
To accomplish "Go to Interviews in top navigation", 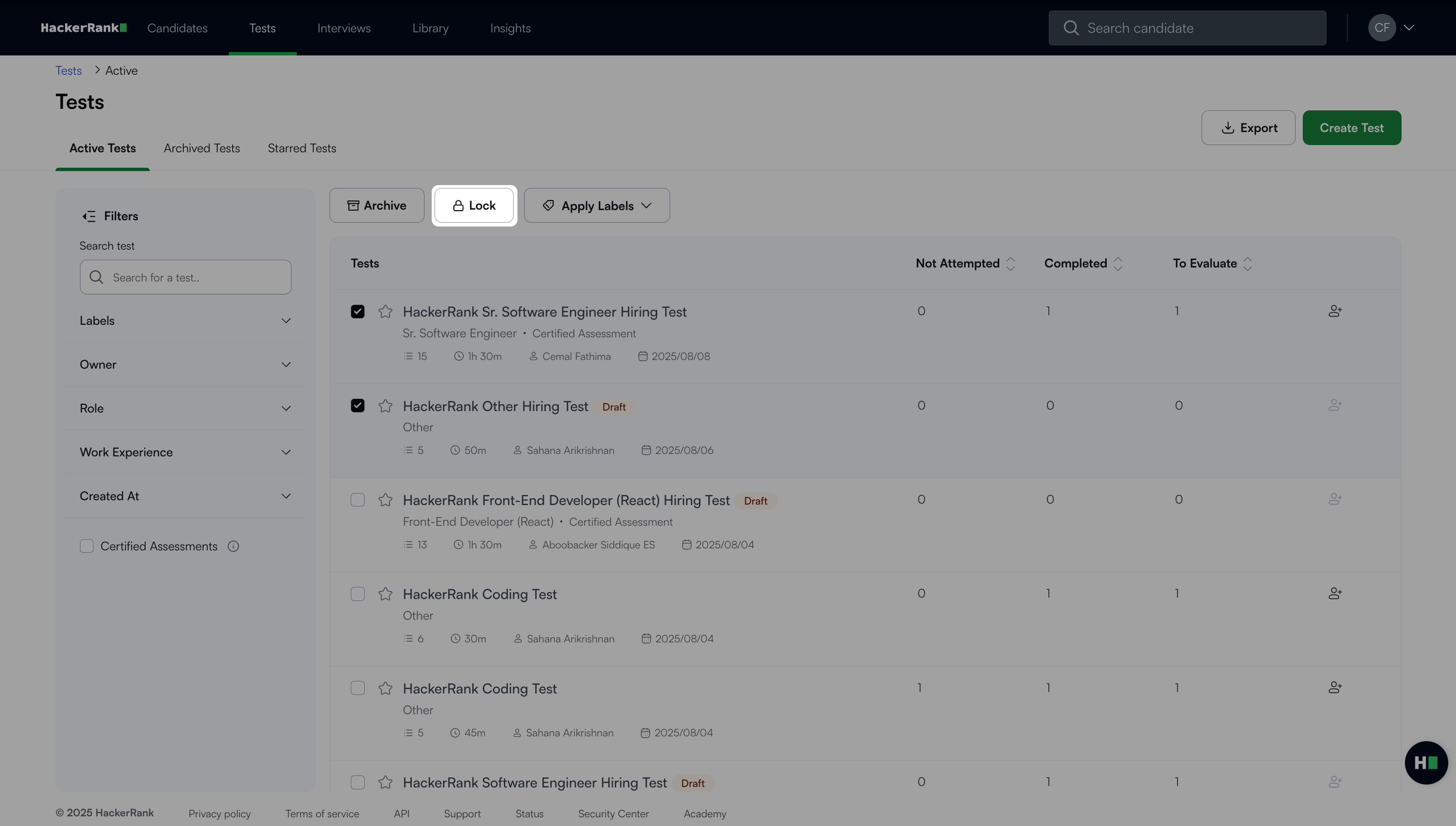I will (344, 28).
